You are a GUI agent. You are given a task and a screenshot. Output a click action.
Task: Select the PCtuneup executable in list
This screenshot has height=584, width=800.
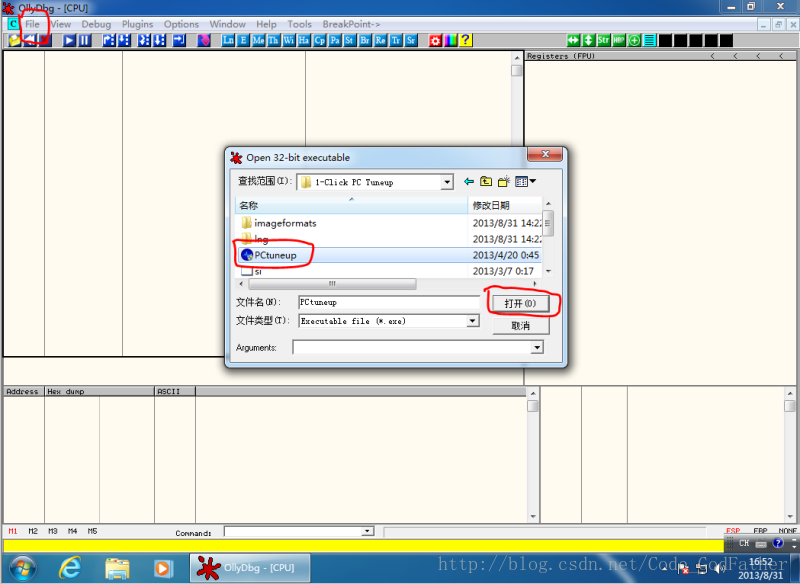click(x=388, y=255)
